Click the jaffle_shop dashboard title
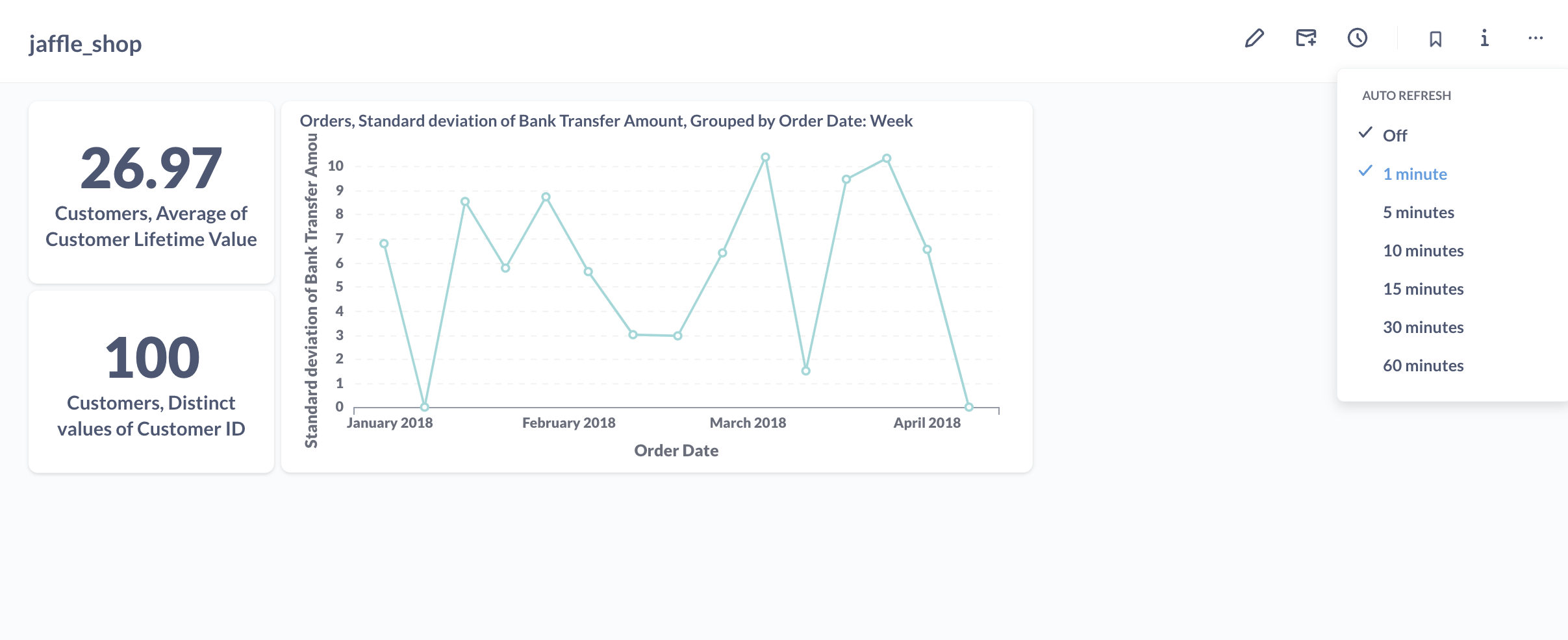 [85, 44]
